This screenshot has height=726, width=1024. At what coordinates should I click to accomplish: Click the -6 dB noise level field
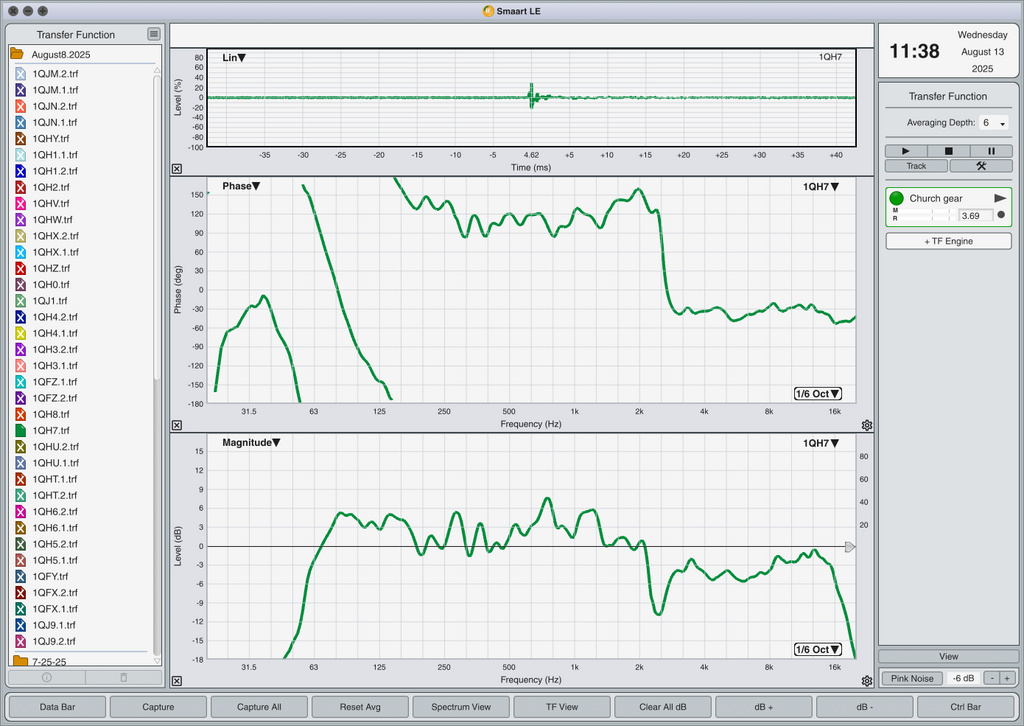point(963,678)
